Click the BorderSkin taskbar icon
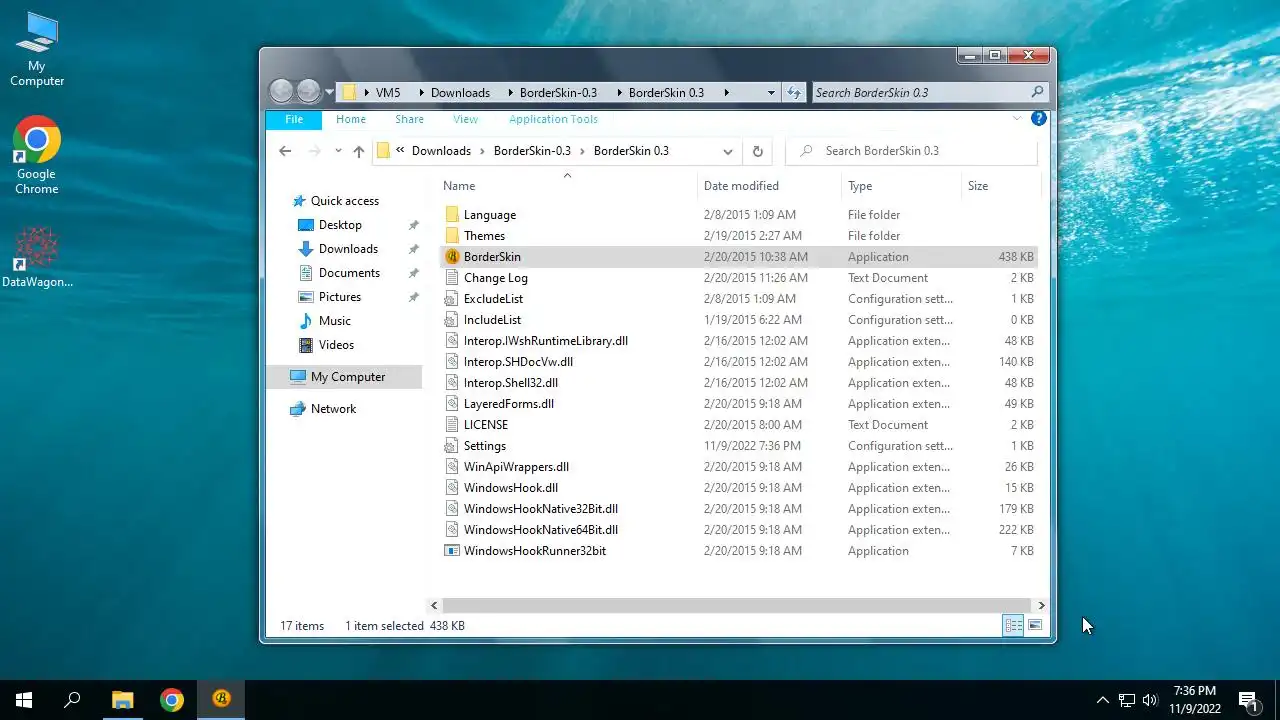Viewport: 1280px width, 720px height. (221, 700)
